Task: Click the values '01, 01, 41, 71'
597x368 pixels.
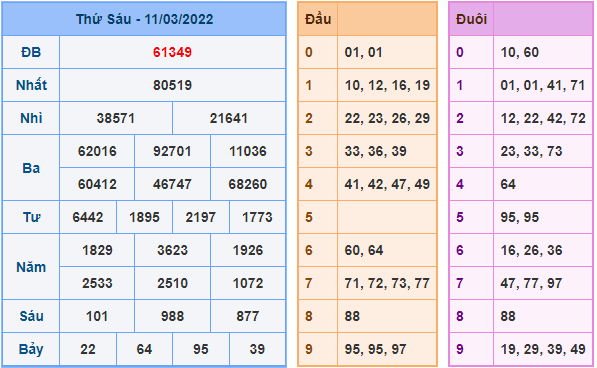Action: (x=543, y=85)
